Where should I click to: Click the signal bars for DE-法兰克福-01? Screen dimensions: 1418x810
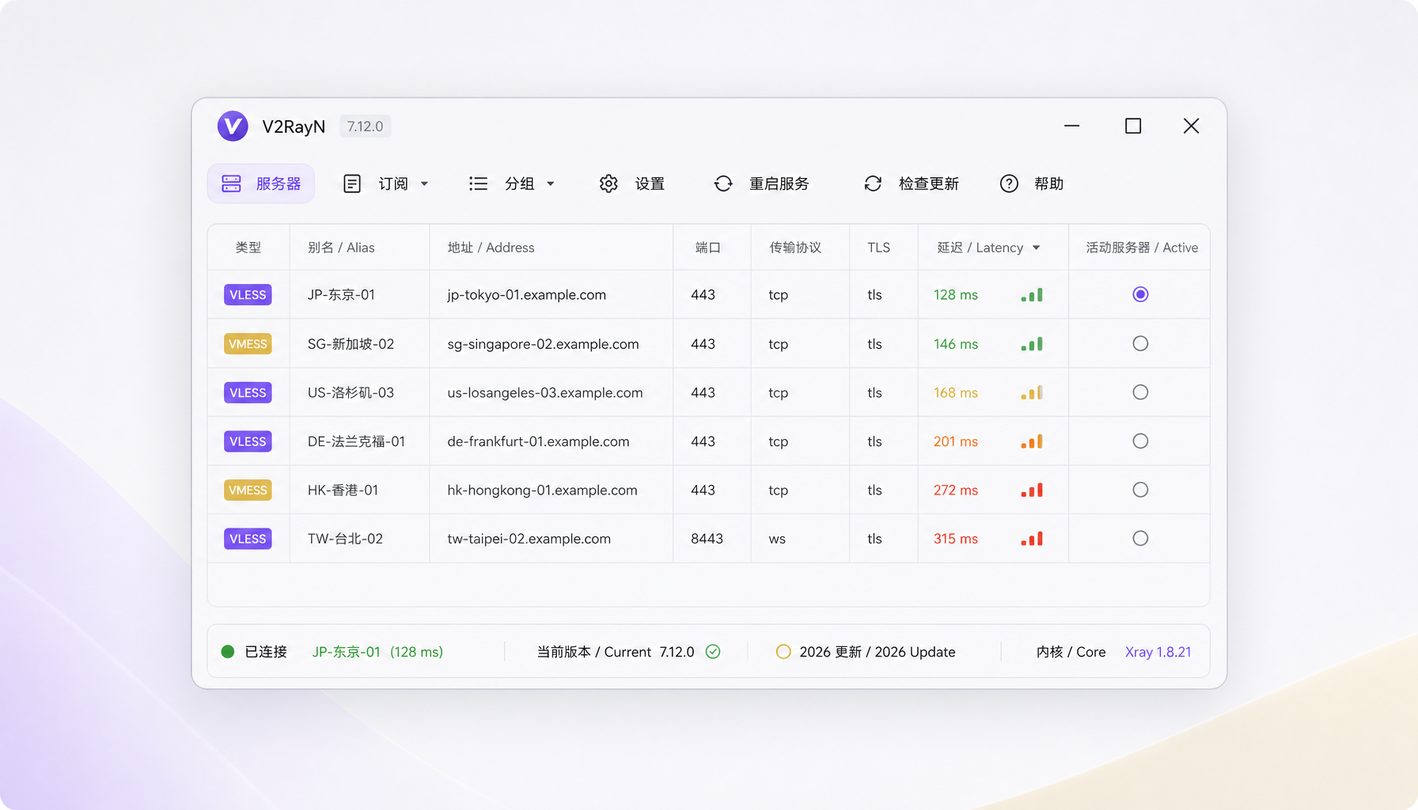[x=1032, y=441]
